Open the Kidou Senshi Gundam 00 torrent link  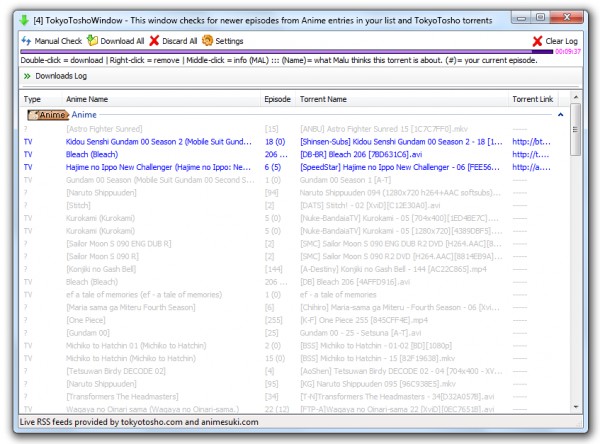pos(532,142)
